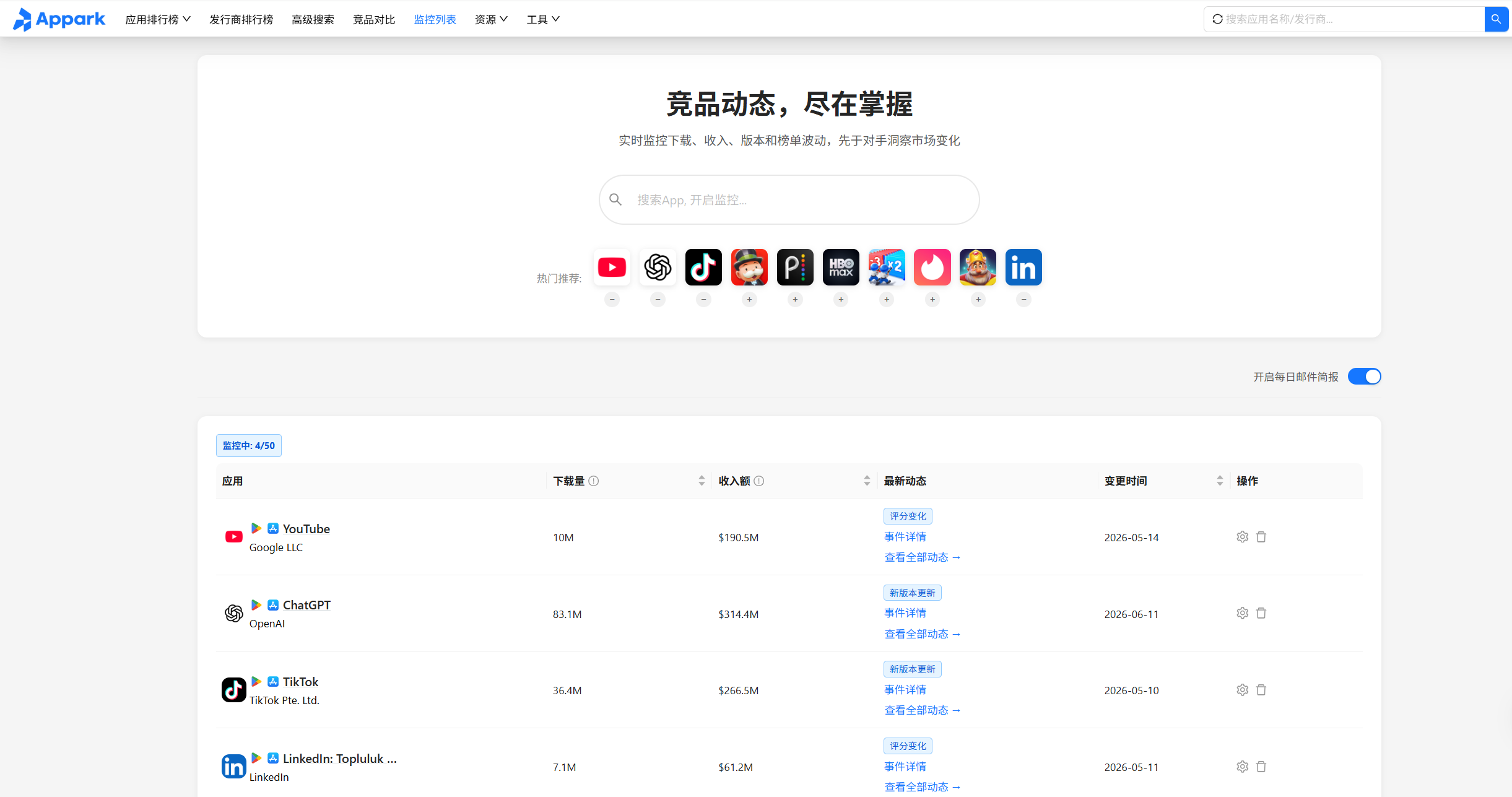Select the x2 blocks game recommended icon
The image size is (1512, 797).
point(887,268)
